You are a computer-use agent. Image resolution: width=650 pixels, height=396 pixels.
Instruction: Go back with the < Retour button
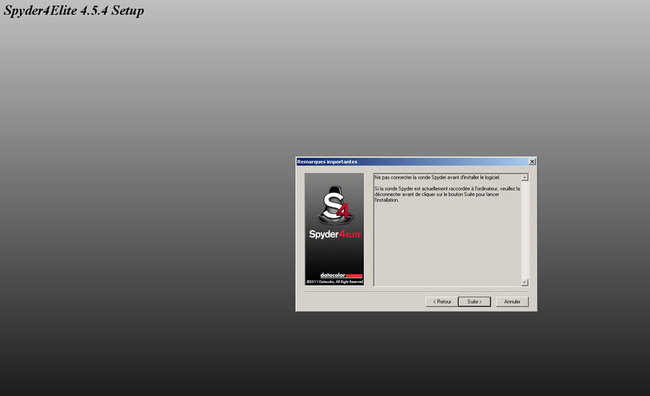pyautogui.click(x=441, y=302)
